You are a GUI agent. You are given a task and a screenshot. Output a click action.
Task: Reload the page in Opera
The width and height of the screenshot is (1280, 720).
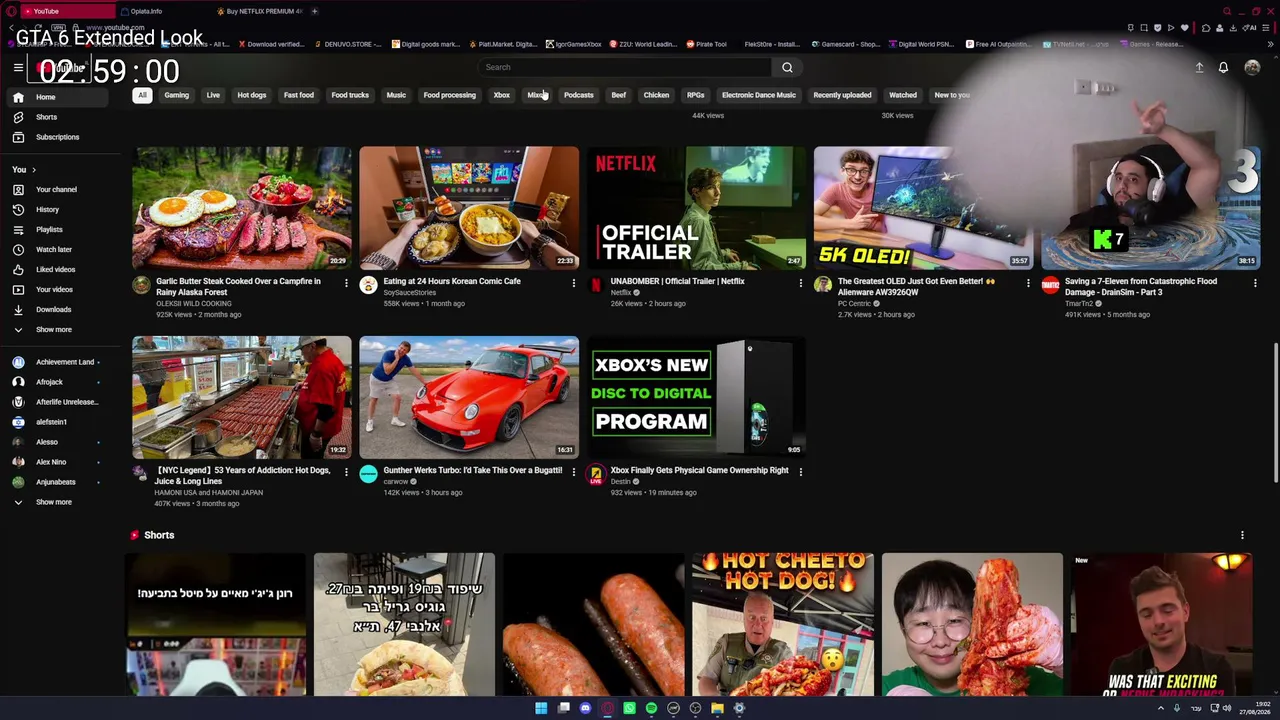38,28
